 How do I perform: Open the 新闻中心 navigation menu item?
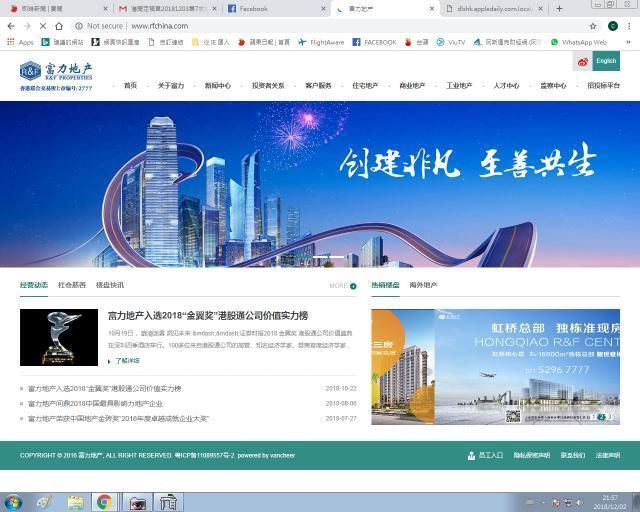(218, 86)
